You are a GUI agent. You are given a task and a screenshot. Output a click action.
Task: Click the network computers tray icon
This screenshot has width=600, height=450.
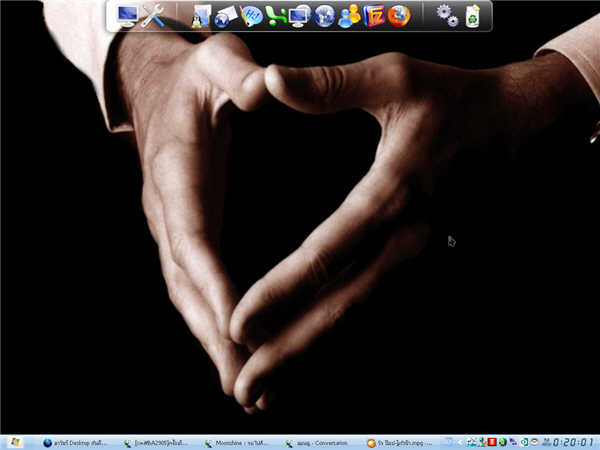coord(513,442)
